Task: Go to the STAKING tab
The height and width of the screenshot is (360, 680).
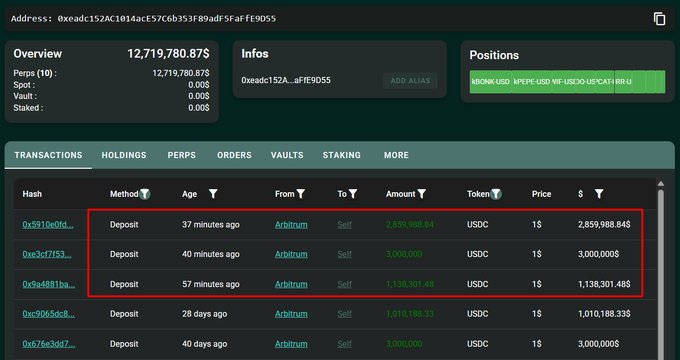Action: pos(342,155)
